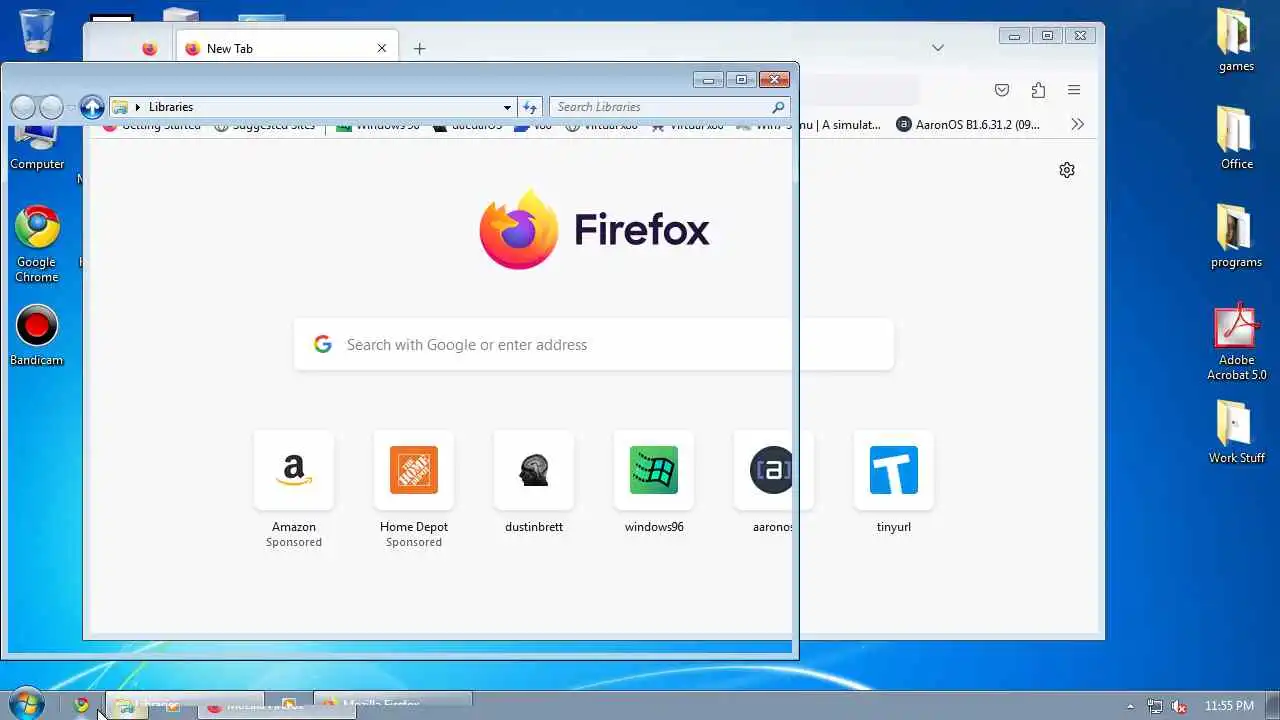This screenshot has width=1280, height=720.
Task: Click the Firefox logo on new tab page
Action: pyautogui.click(x=594, y=230)
